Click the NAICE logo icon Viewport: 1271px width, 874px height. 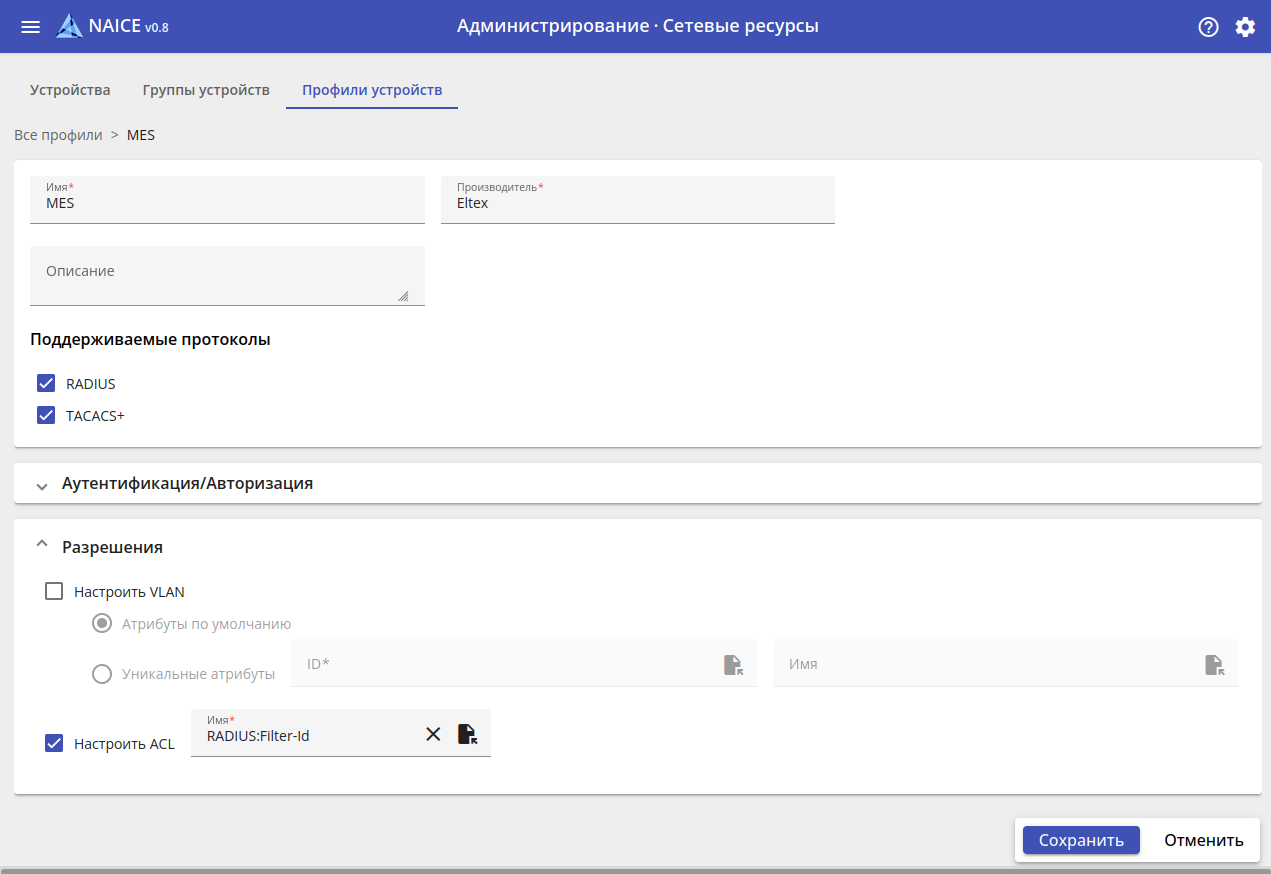[69, 27]
